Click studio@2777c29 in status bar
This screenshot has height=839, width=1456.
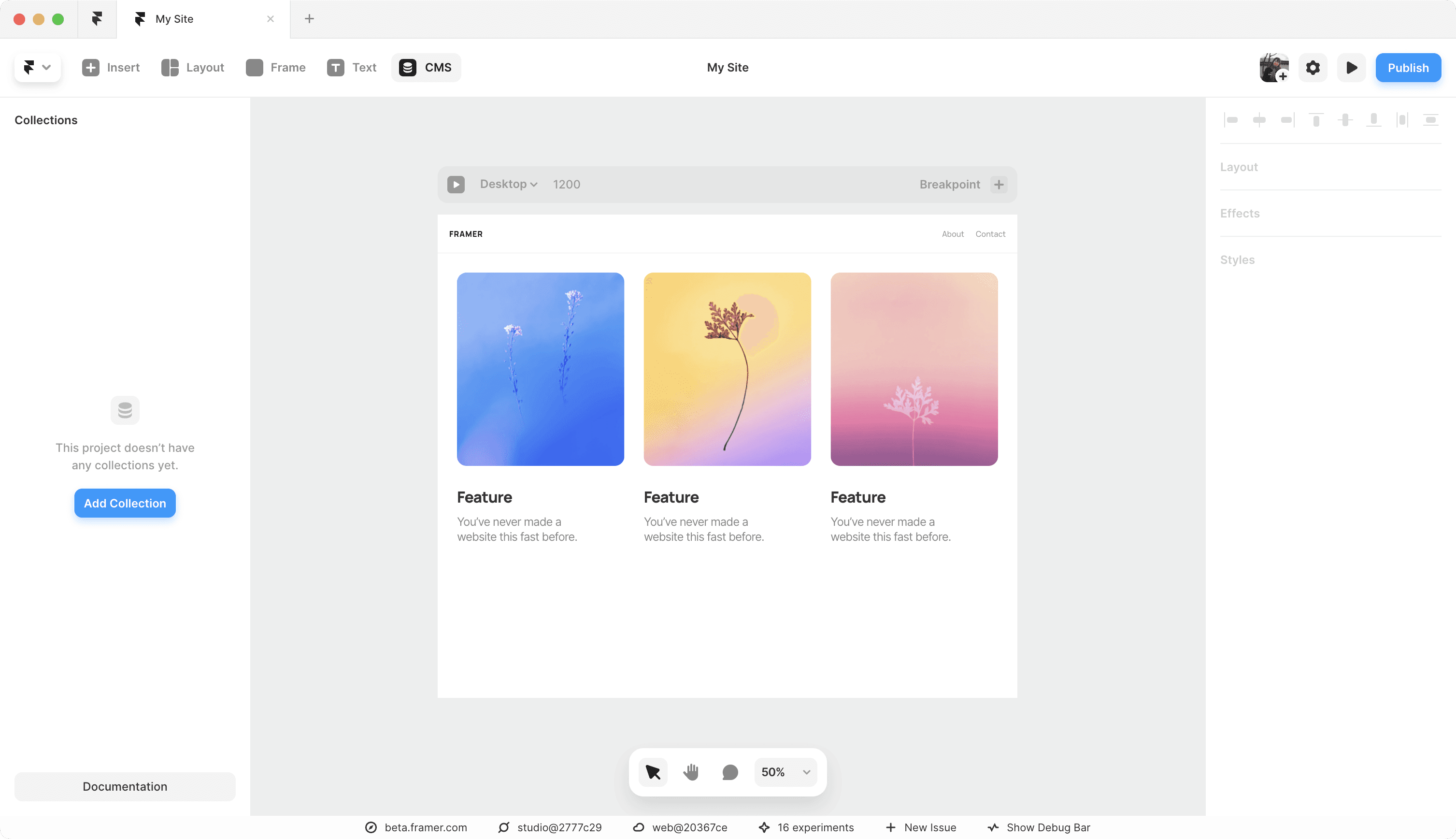(550, 827)
